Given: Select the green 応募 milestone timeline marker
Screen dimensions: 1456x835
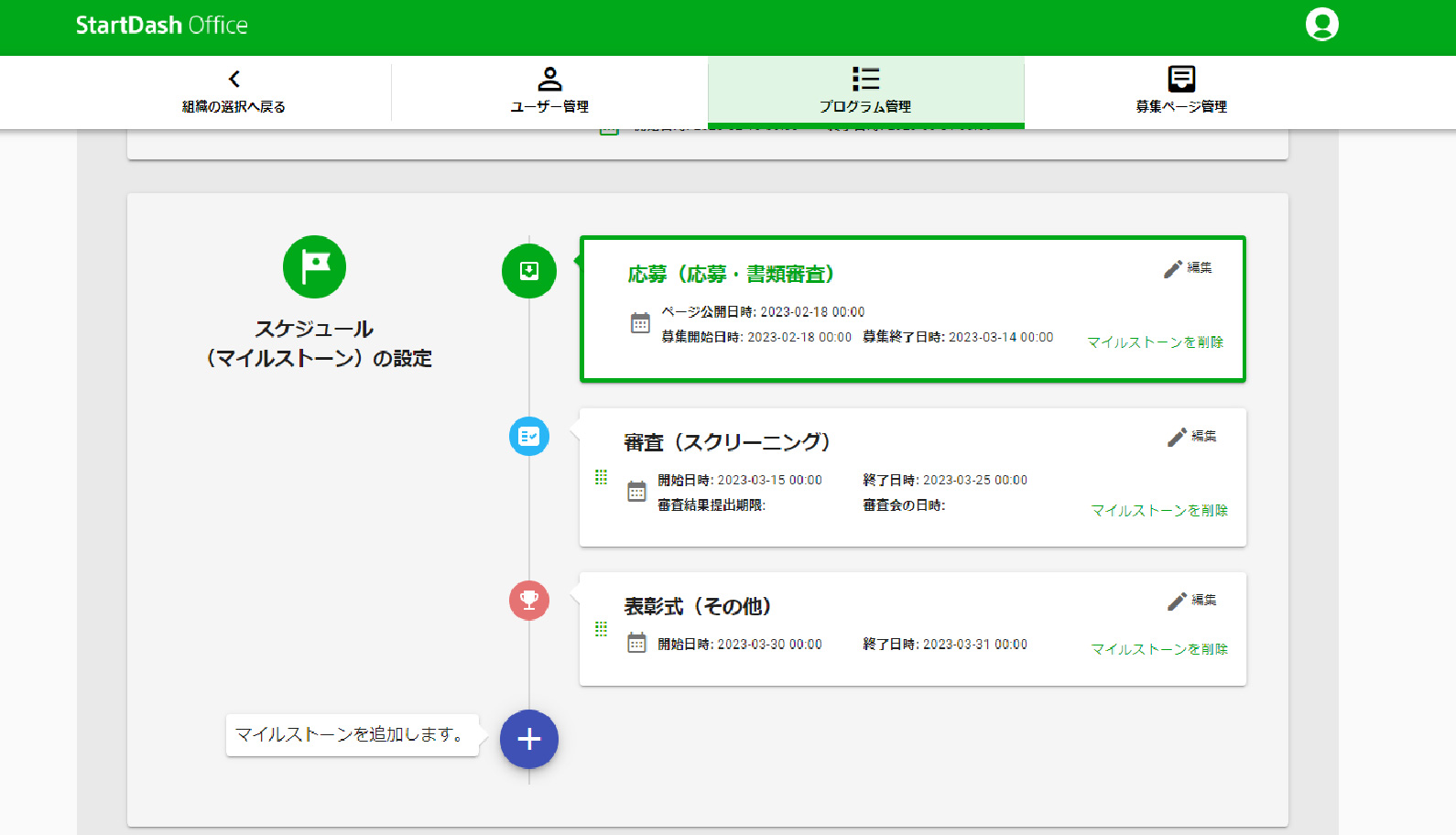Looking at the screenshot, I should point(529,271).
